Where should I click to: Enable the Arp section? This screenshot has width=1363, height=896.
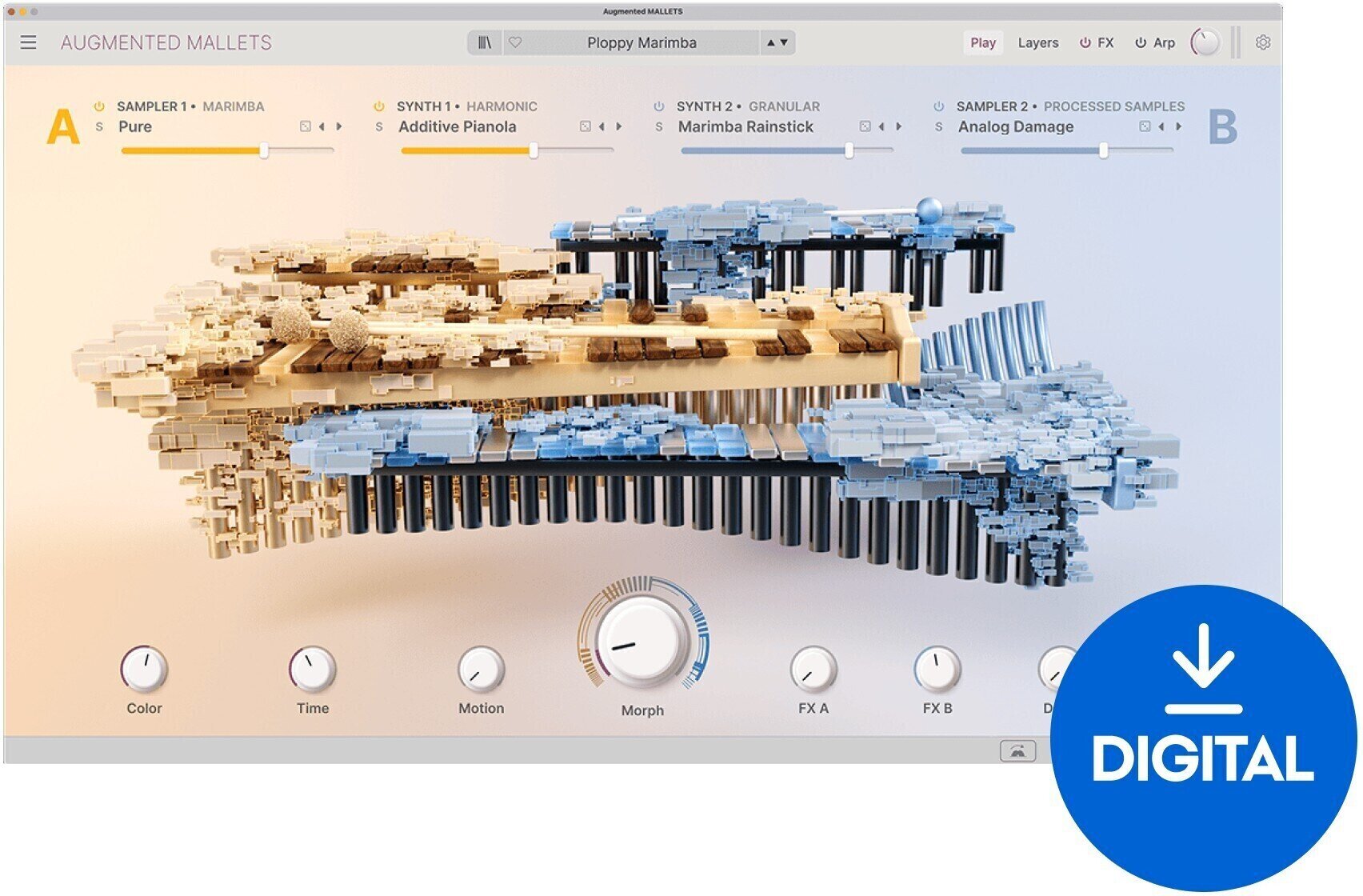(1139, 42)
